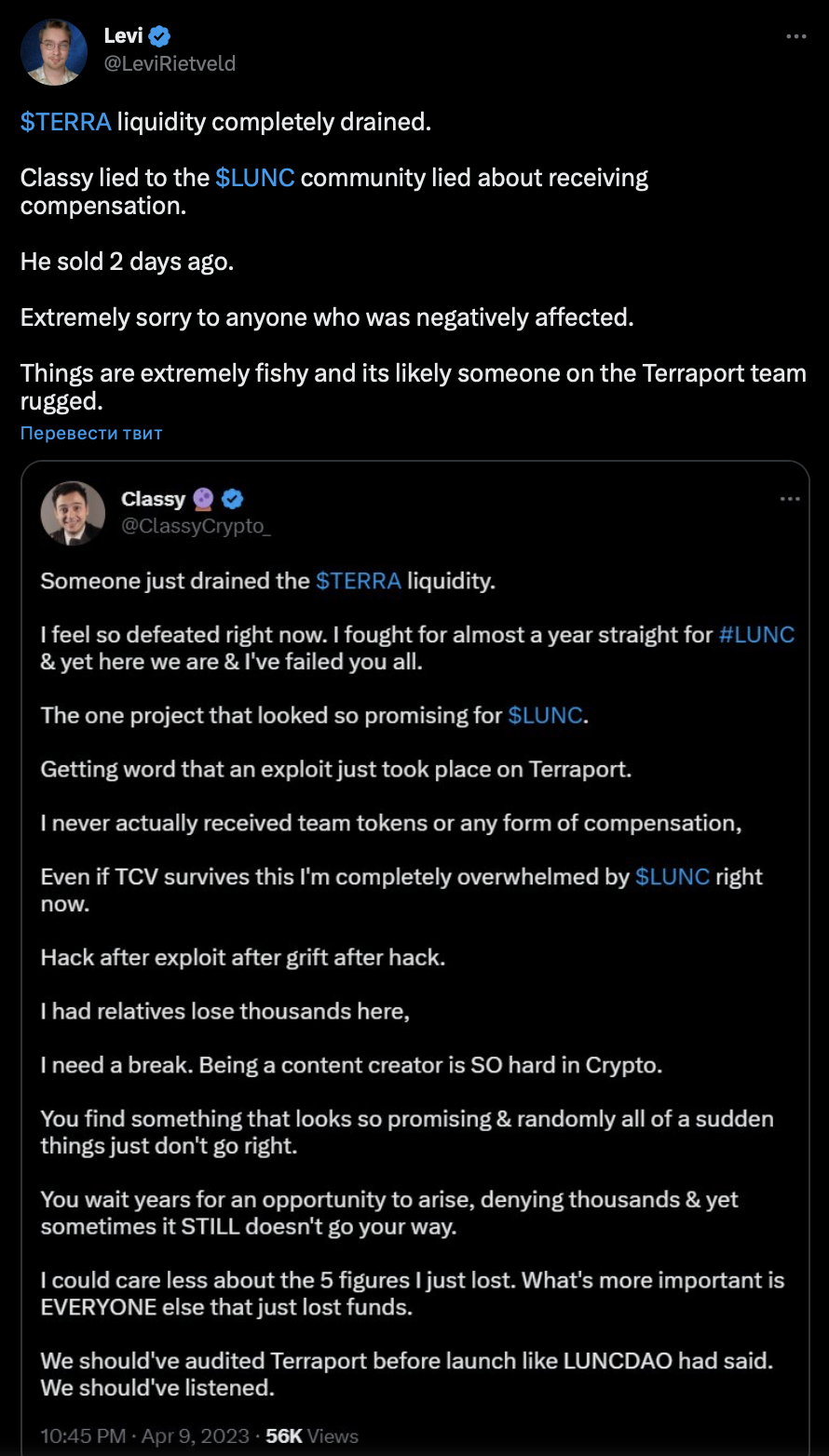Click the 56K Views counter
The height and width of the screenshot is (1456, 829).
coord(312,1436)
